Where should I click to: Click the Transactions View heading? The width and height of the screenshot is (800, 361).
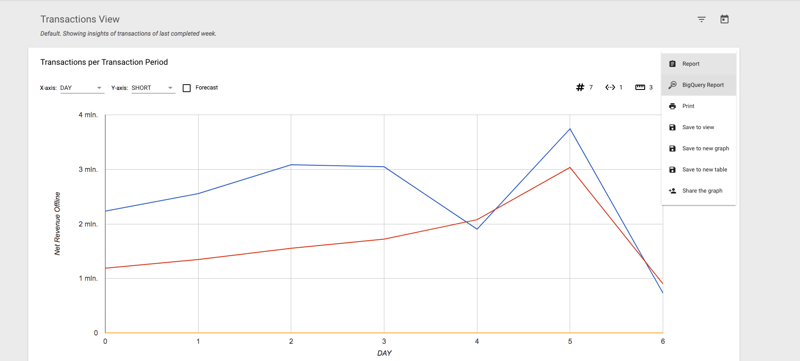(x=80, y=19)
